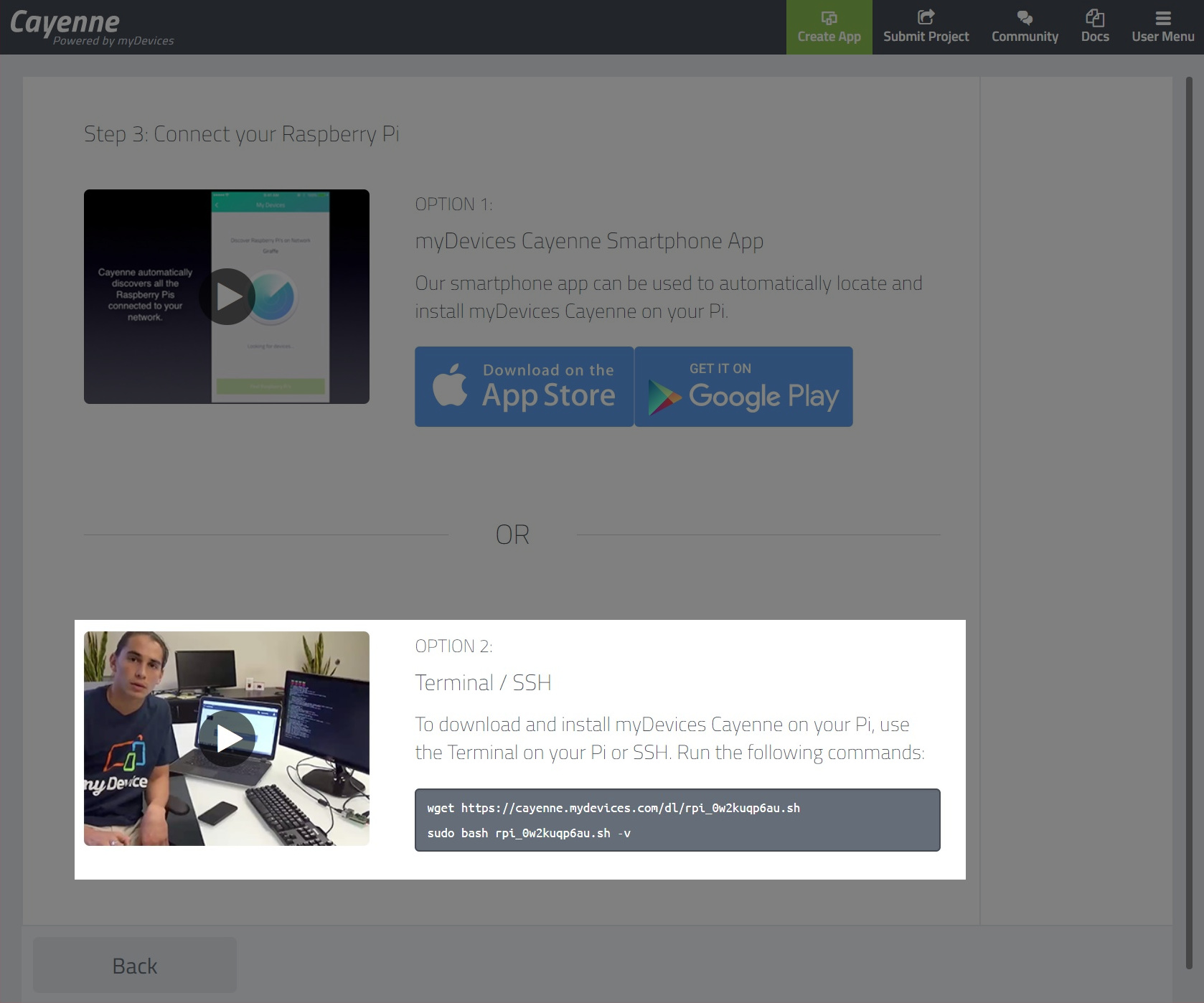Image resolution: width=1204 pixels, height=1003 pixels.
Task: Click the Terminal SSH video thumbnail
Action: click(x=227, y=738)
